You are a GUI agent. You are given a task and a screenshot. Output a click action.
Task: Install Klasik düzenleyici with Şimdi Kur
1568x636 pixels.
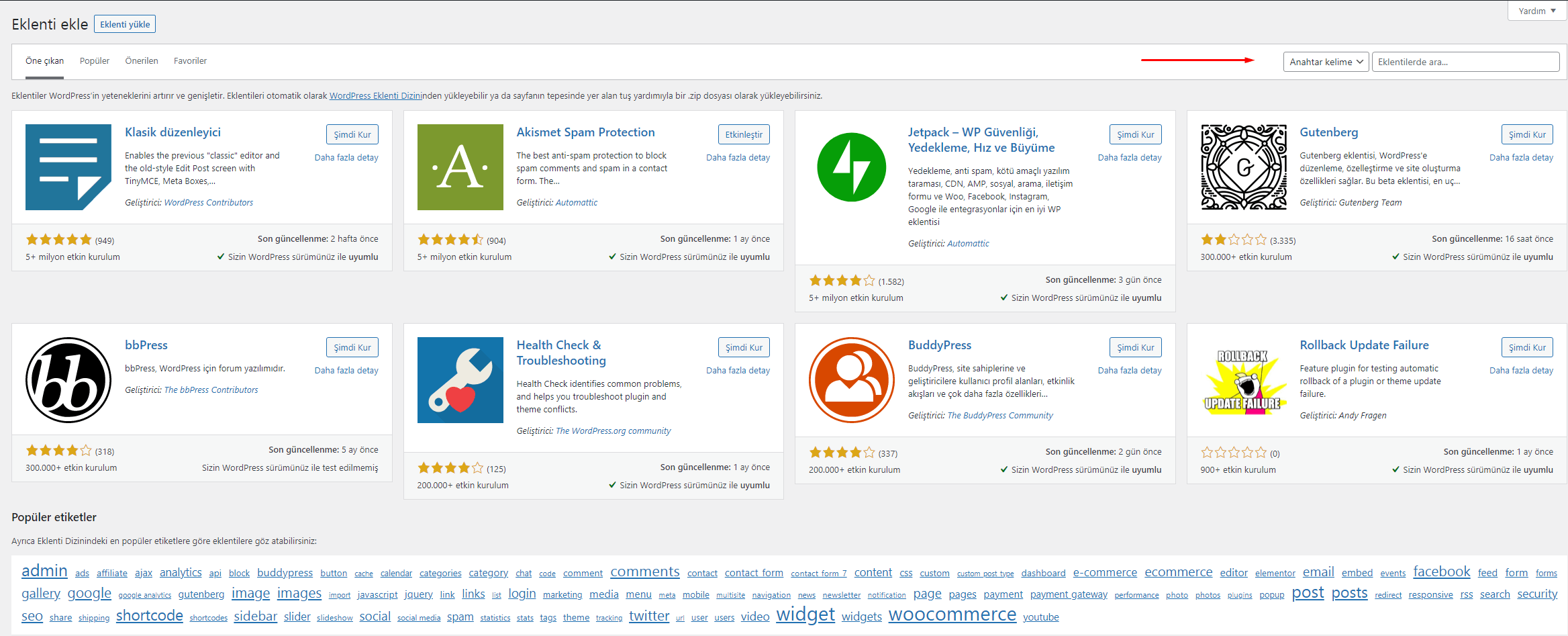(352, 134)
